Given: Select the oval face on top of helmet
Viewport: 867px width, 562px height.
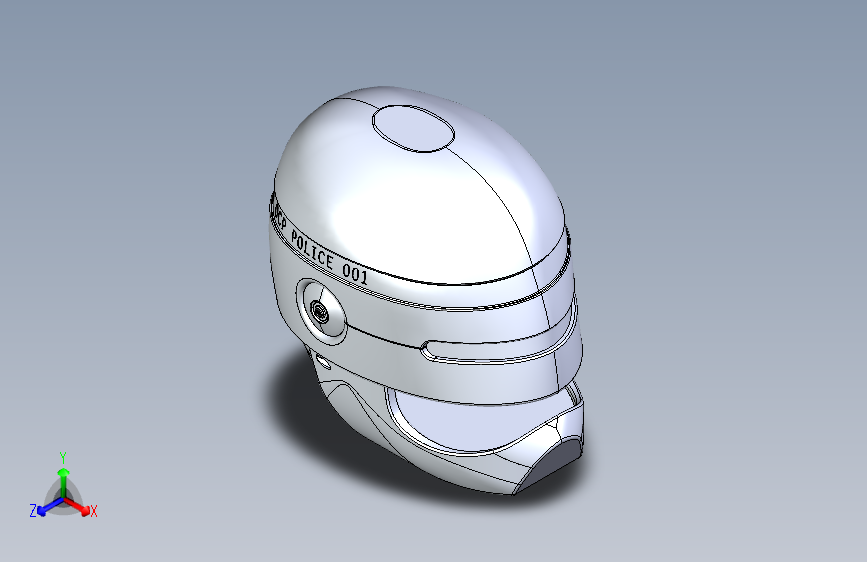Looking at the screenshot, I should point(413,128).
